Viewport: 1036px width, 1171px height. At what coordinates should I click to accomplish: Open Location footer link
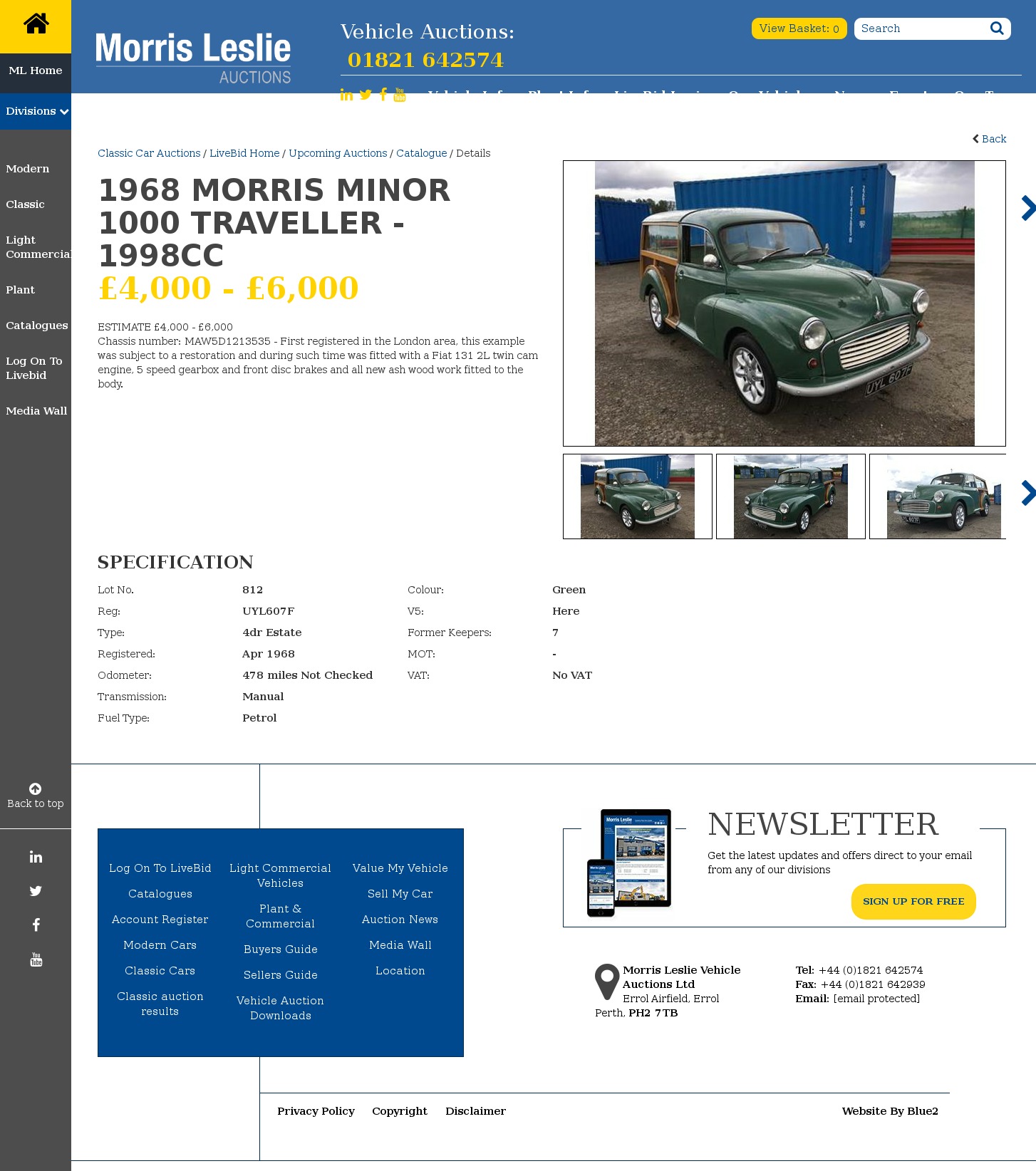click(x=400, y=971)
